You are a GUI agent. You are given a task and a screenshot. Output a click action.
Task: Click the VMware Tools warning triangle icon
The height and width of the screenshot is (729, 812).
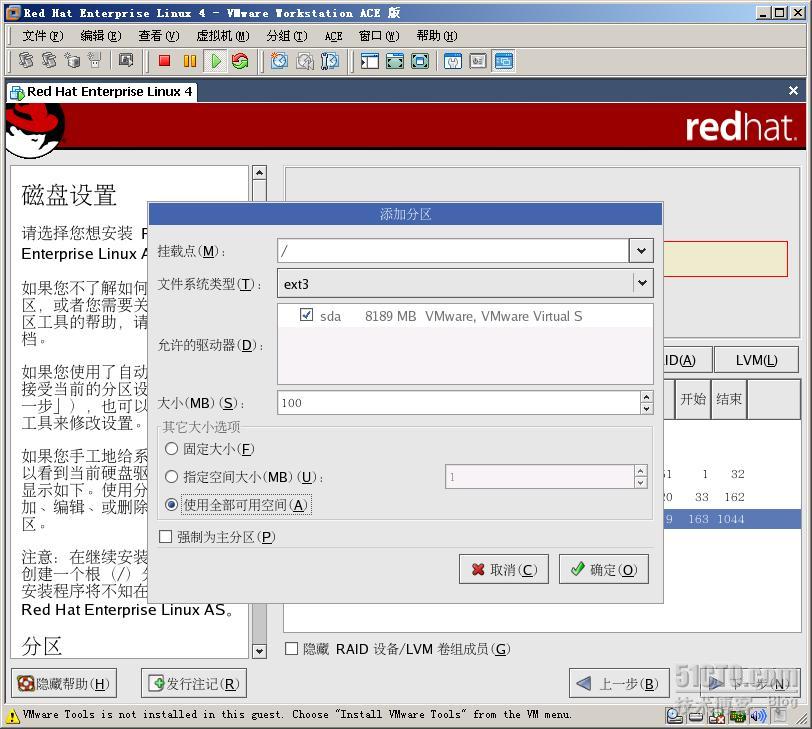pyautogui.click(x=12, y=717)
